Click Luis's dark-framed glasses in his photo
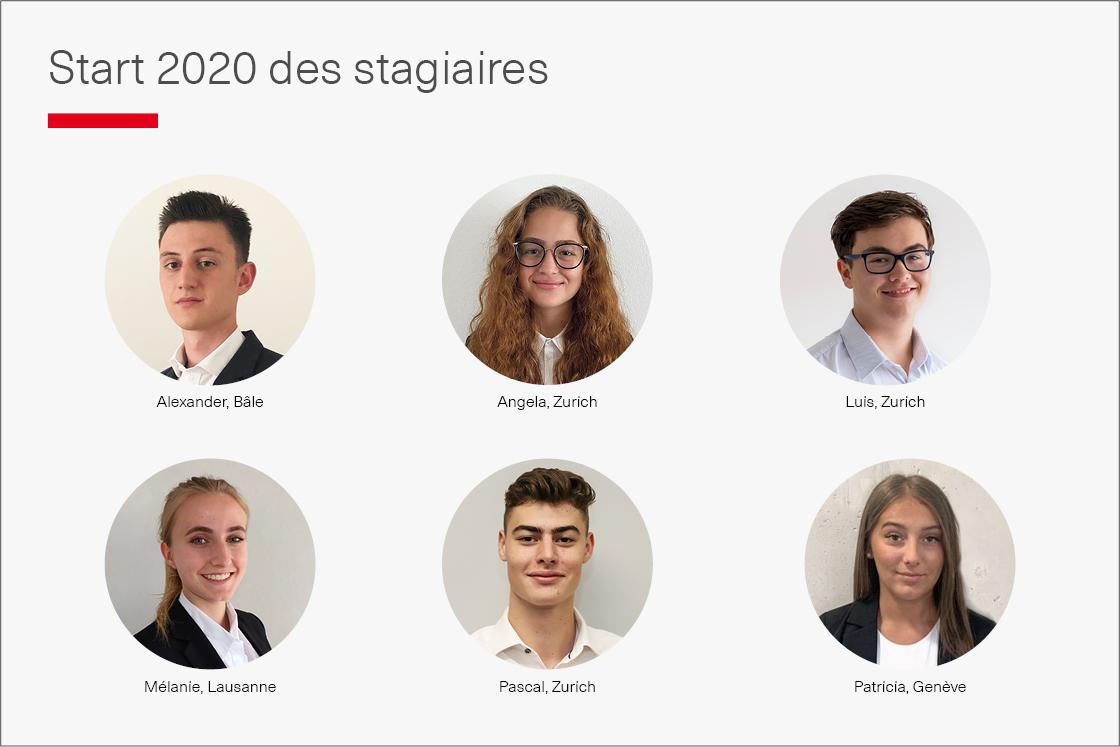This screenshot has width=1120, height=747. coord(888,261)
